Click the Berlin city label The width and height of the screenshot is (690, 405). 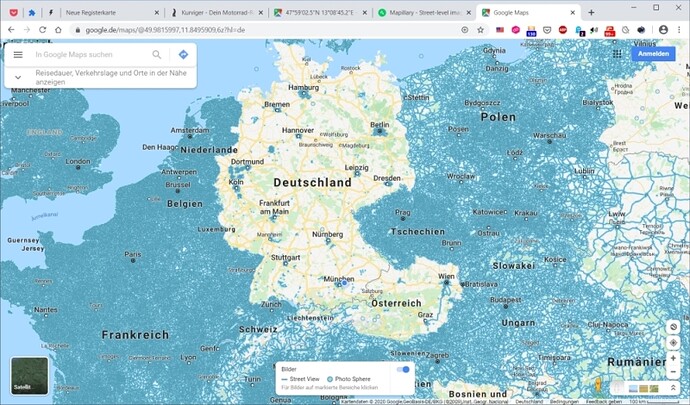(x=380, y=125)
